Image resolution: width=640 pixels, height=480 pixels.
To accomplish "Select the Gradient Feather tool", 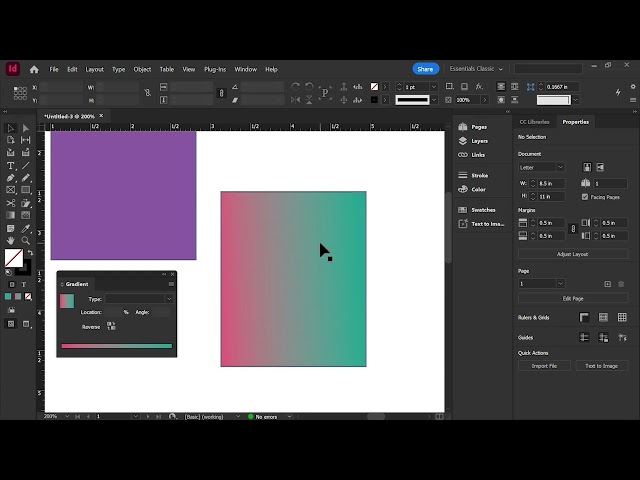I will coord(26,215).
